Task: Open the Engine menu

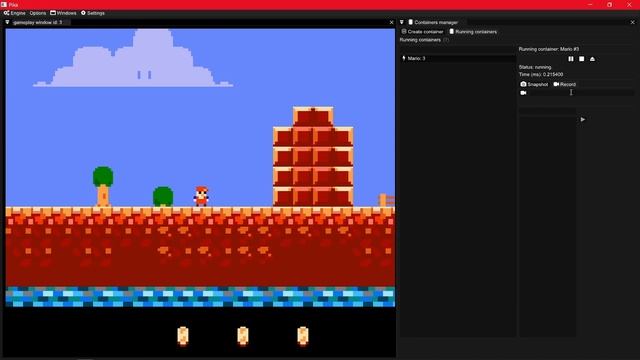Action: (x=14, y=13)
